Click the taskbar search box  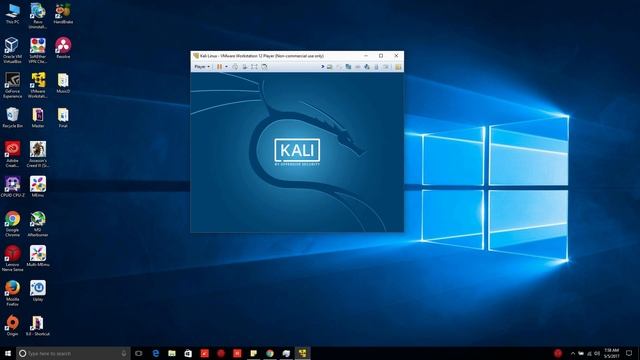click(x=73, y=353)
